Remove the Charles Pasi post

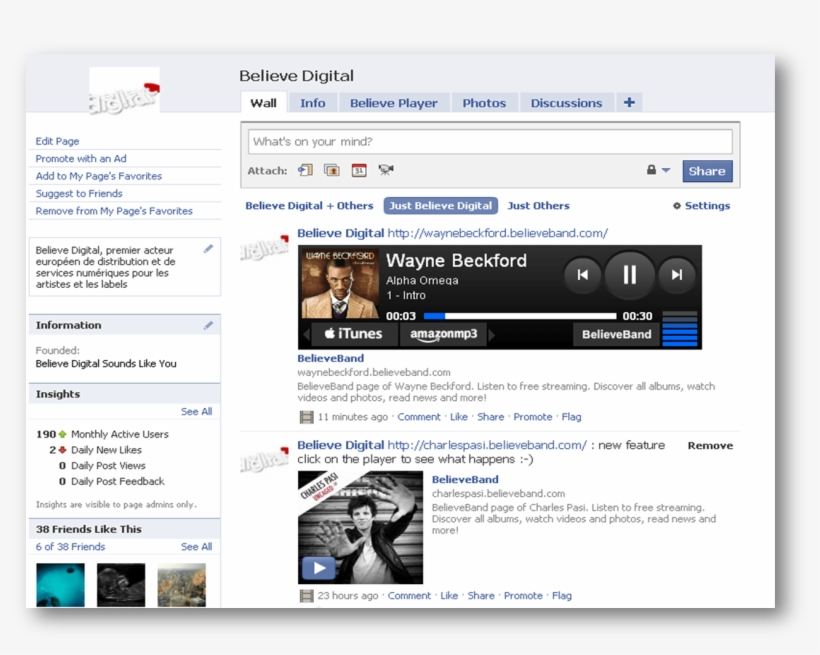pyautogui.click(x=710, y=446)
